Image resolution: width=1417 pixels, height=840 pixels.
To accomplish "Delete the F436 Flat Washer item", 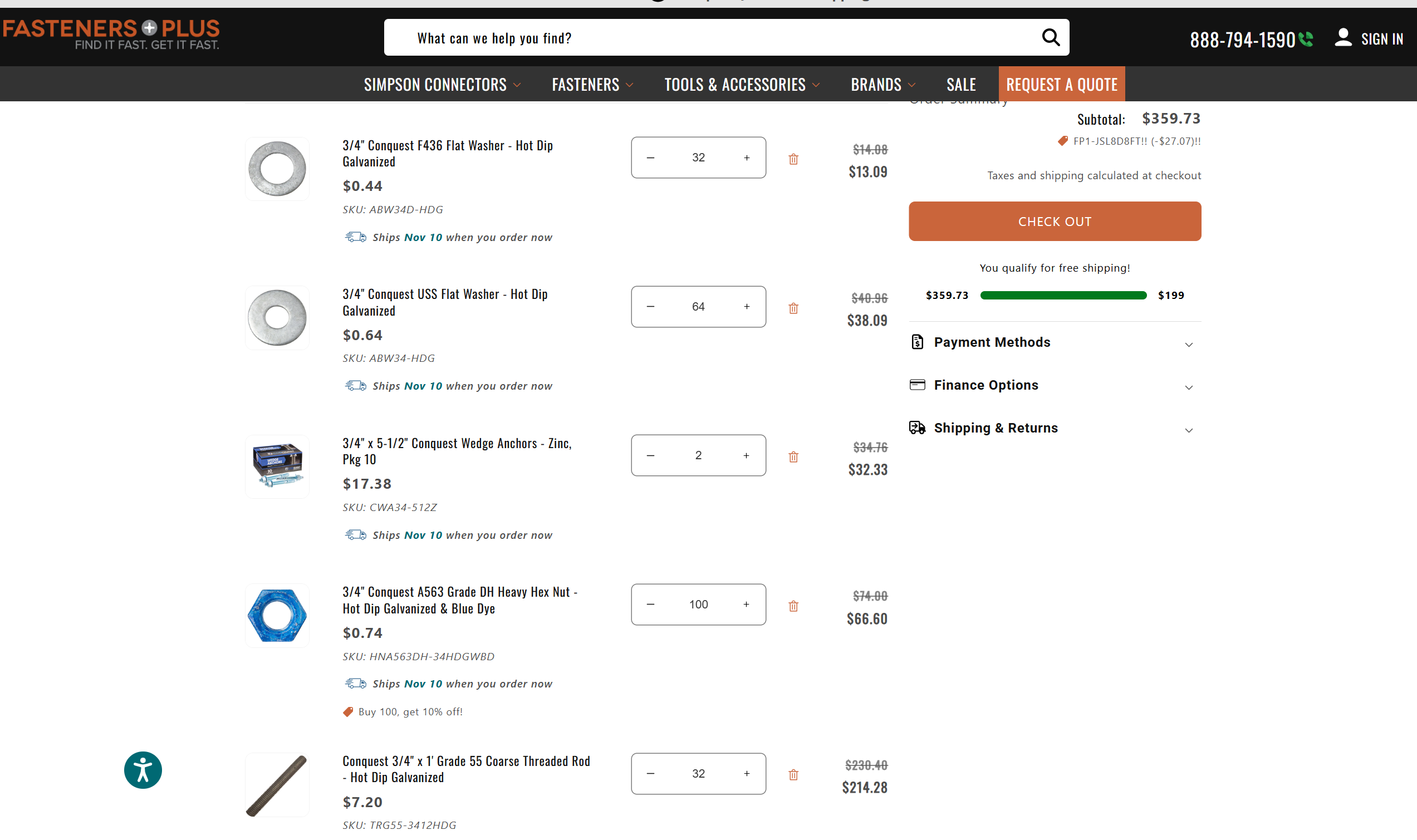I will pyautogui.click(x=793, y=159).
